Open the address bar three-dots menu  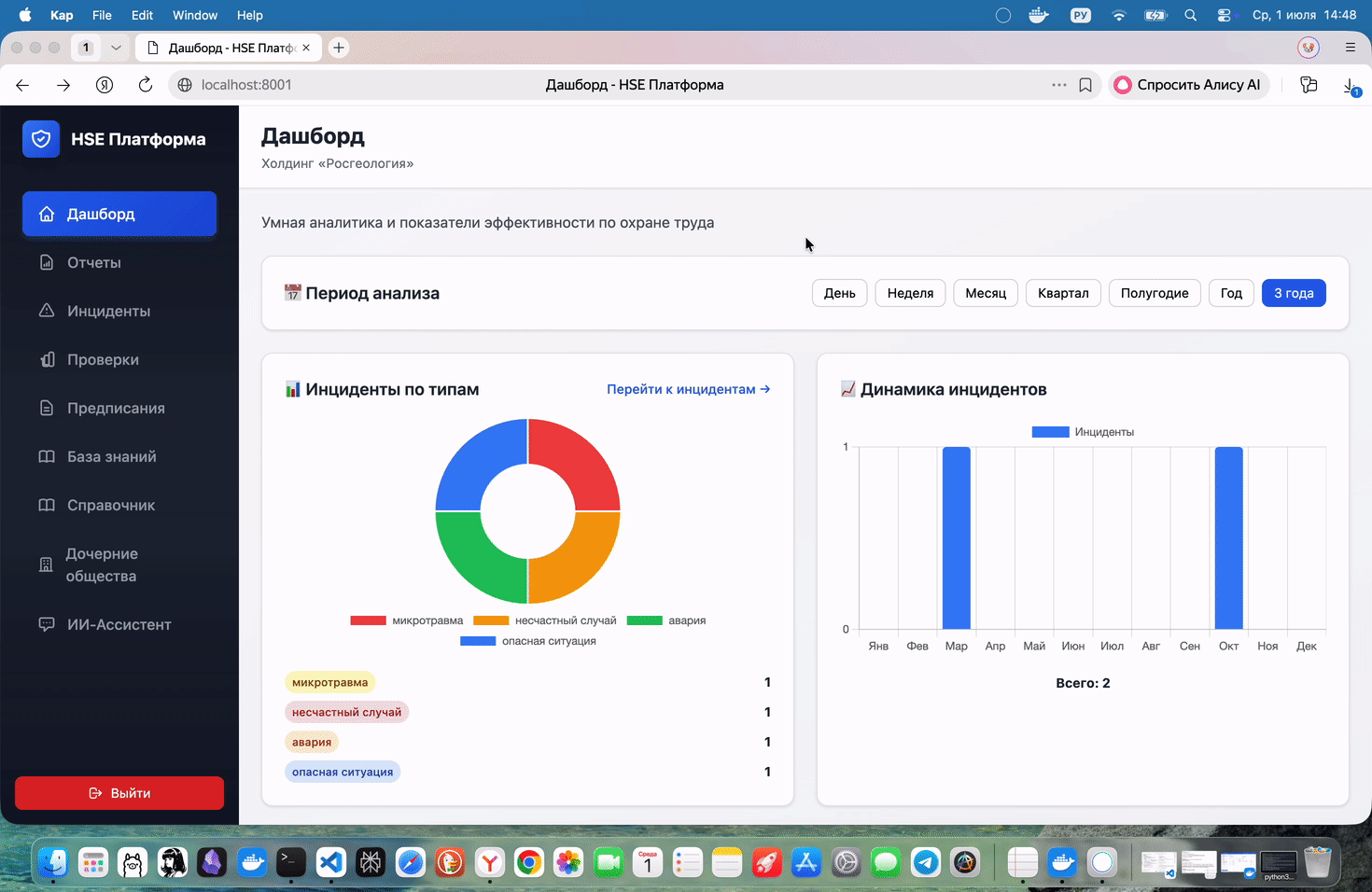pyautogui.click(x=1058, y=85)
